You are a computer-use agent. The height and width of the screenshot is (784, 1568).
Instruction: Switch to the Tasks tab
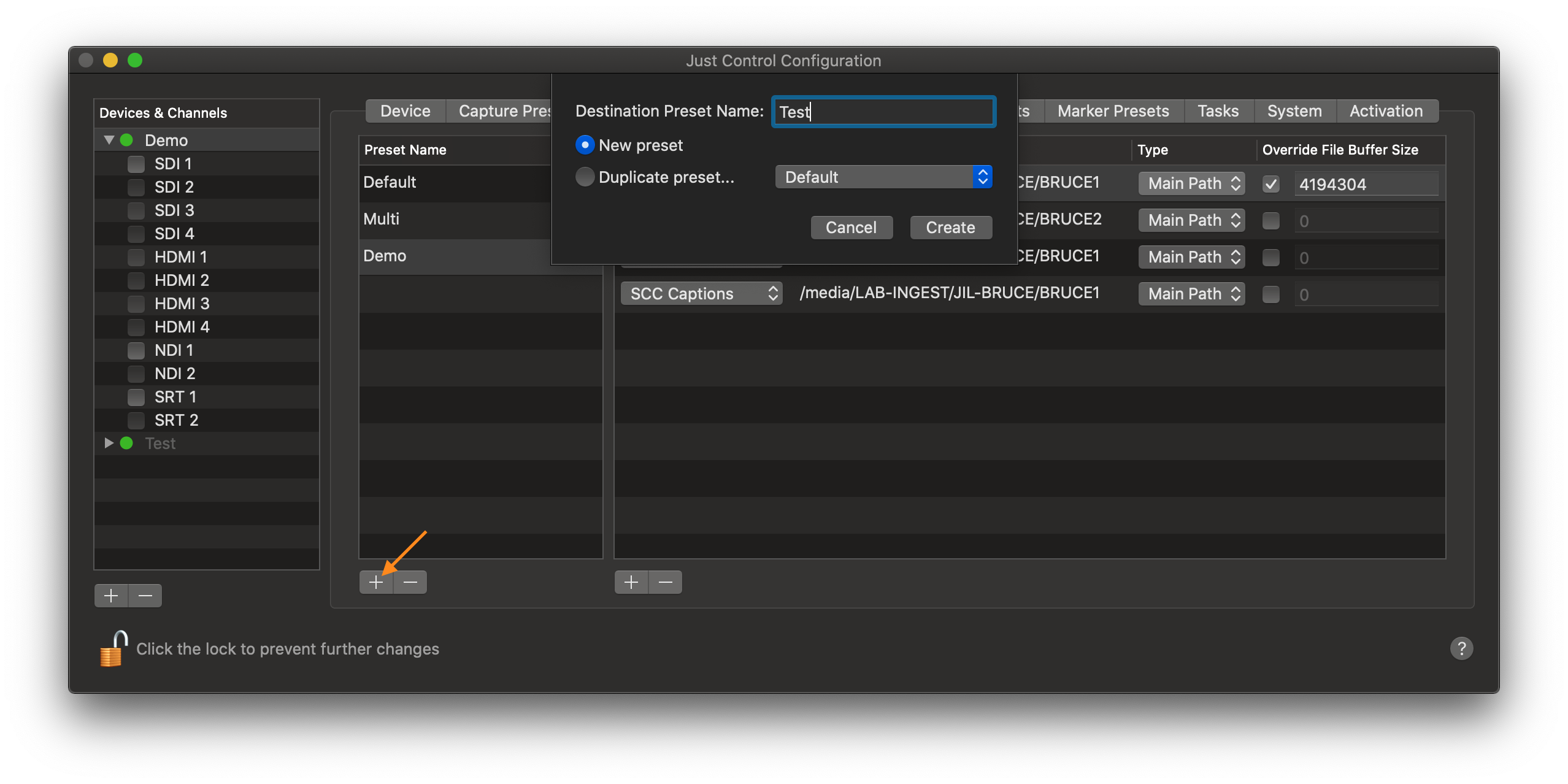point(1218,111)
